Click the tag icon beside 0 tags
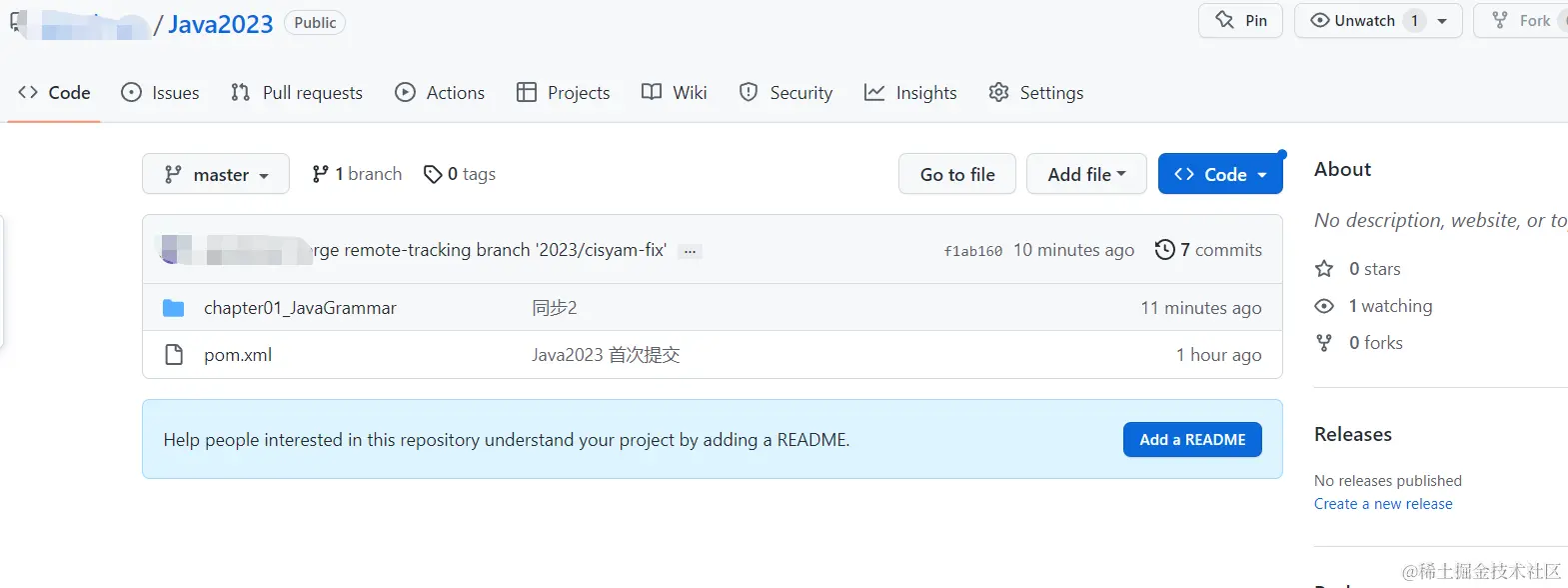1568x588 pixels. click(433, 175)
